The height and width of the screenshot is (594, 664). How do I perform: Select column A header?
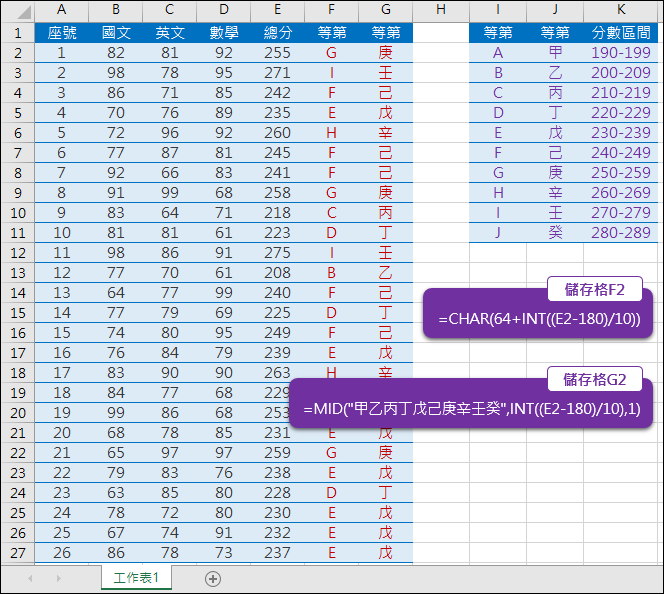pos(61,10)
